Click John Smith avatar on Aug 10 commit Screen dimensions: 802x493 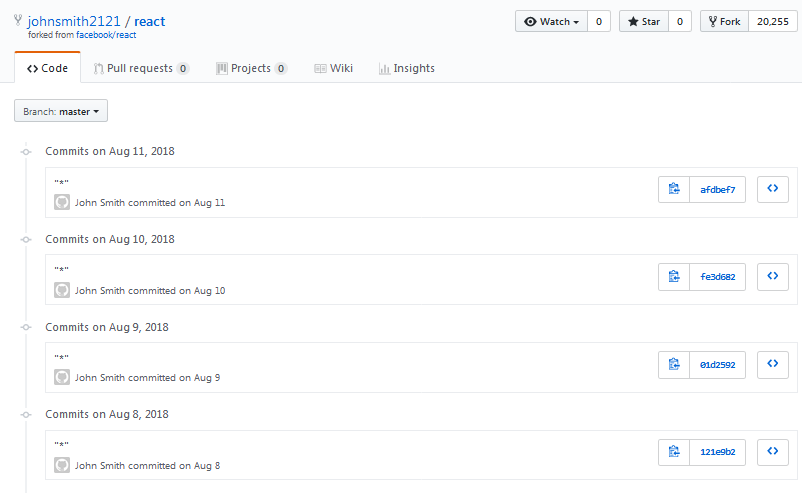pos(62,290)
